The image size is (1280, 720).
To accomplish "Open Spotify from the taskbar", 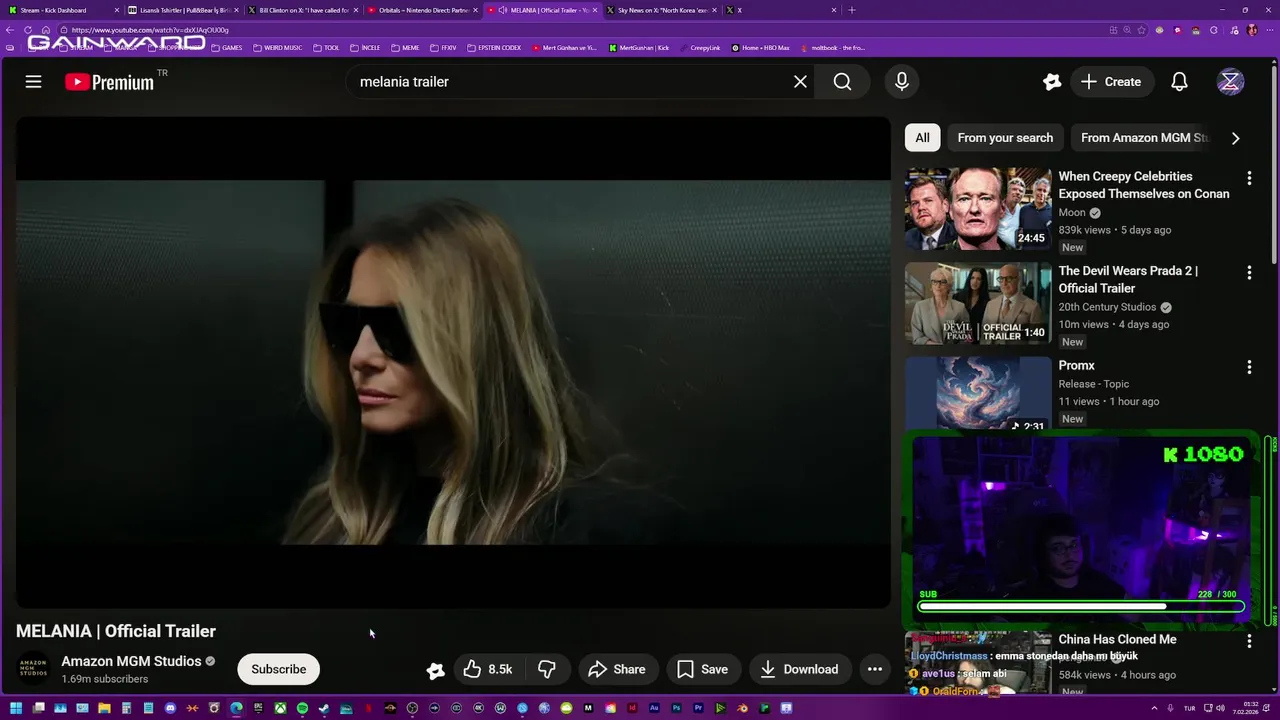I will tap(302, 708).
